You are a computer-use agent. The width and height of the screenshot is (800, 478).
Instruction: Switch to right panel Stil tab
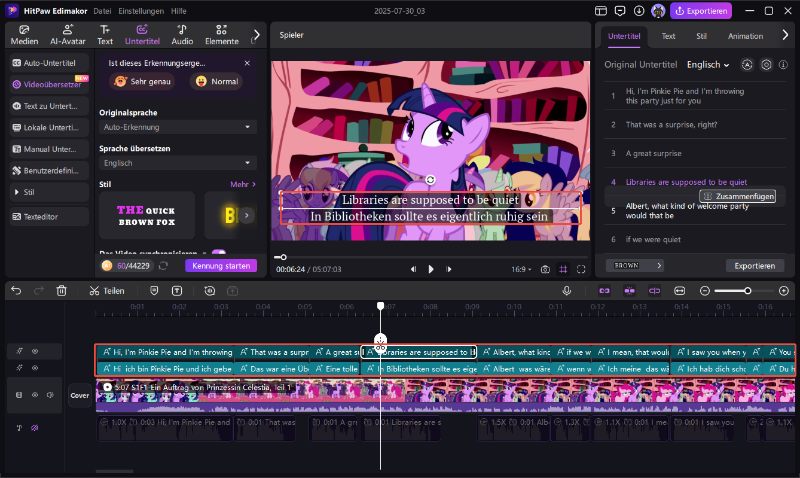702,36
